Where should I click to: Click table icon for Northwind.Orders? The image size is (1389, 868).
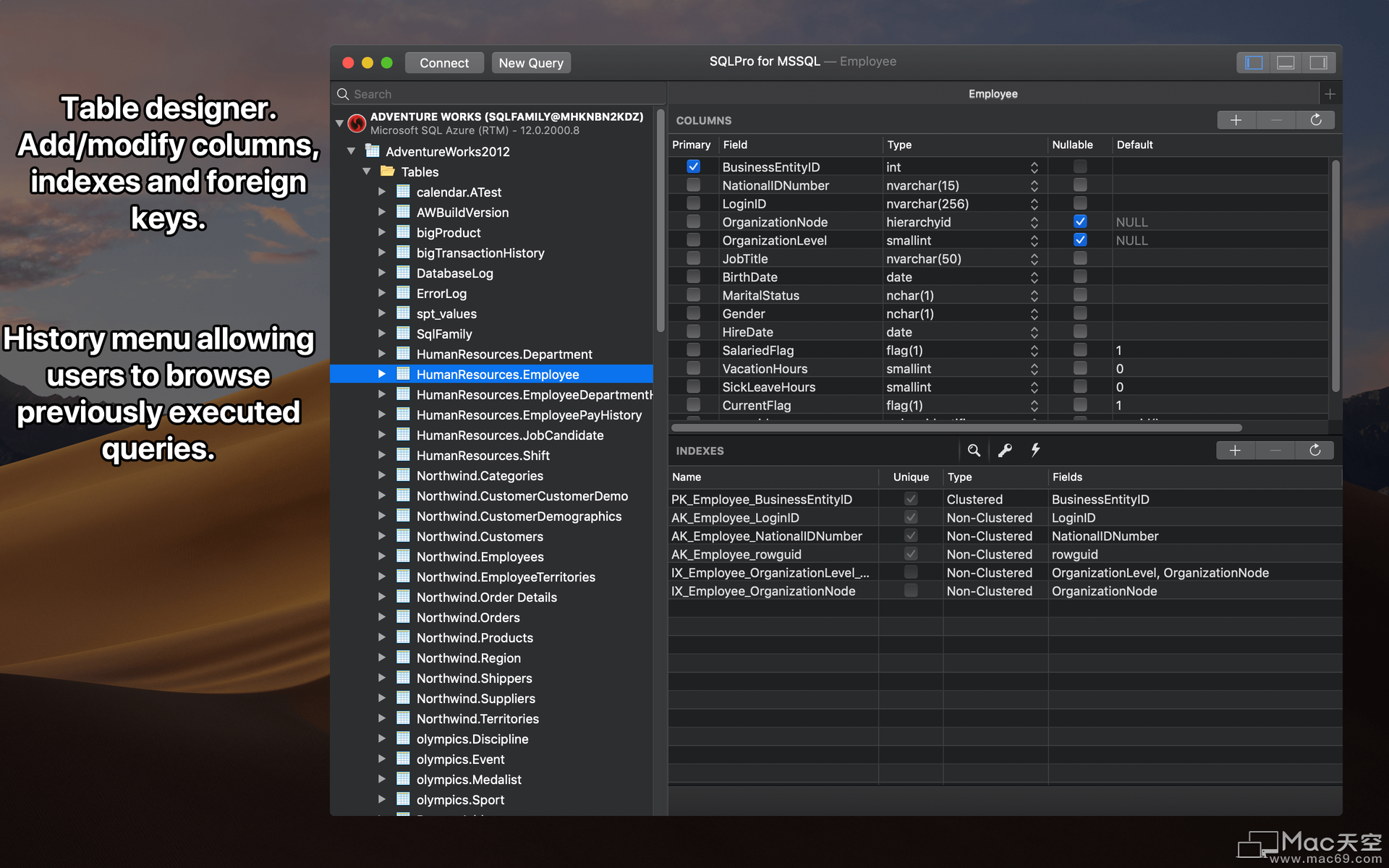[x=403, y=616]
